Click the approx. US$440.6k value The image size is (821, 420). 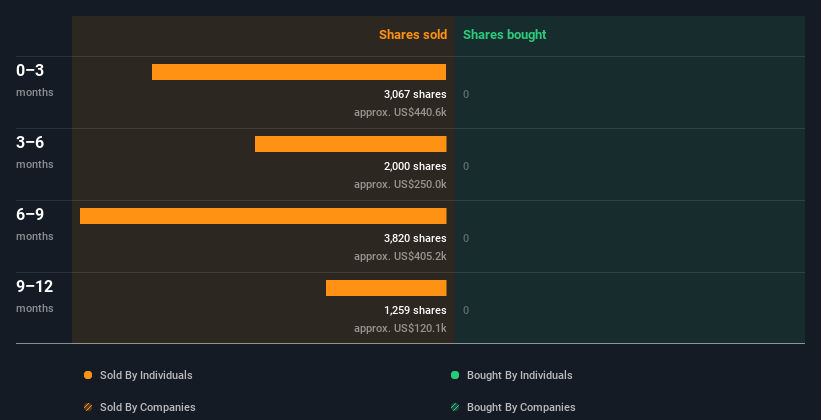400,112
